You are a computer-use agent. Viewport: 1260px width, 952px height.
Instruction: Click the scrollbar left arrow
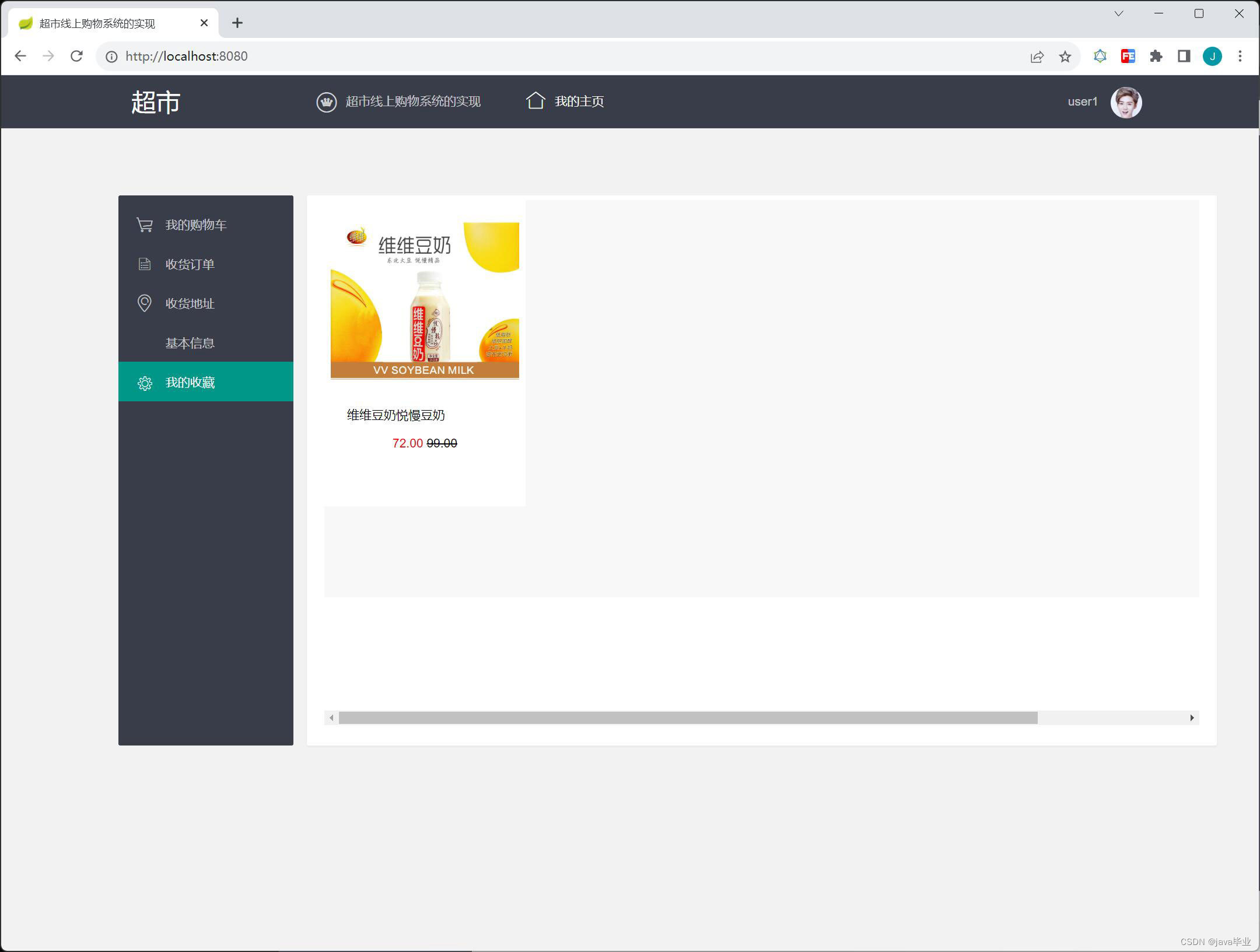point(331,718)
